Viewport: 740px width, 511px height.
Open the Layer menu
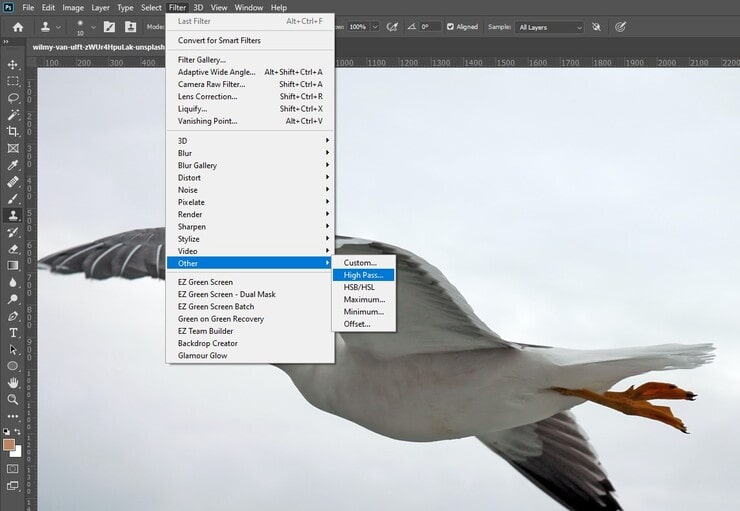click(100, 8)
